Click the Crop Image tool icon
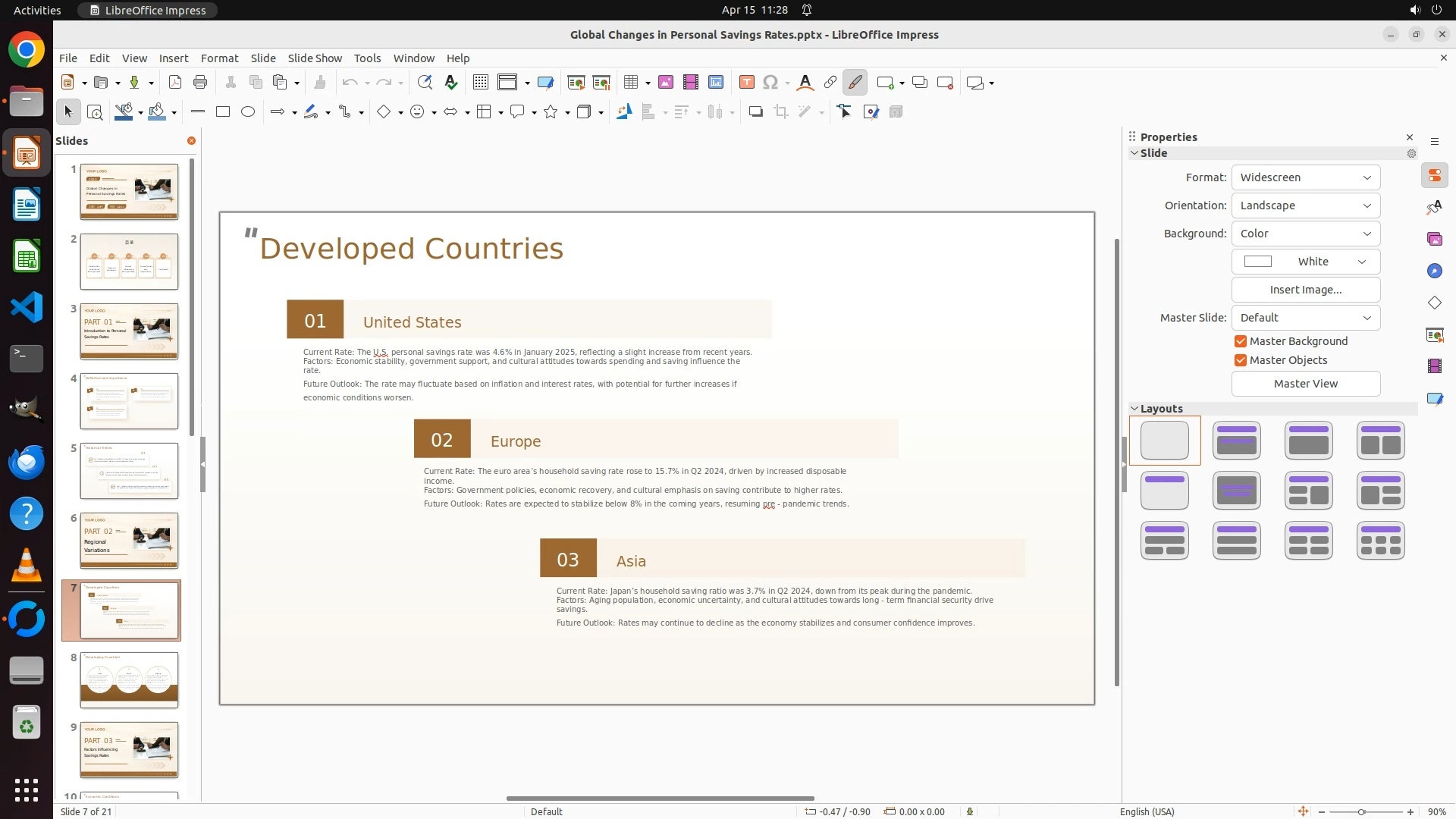Screen dimensions: 1456x819 781,112
